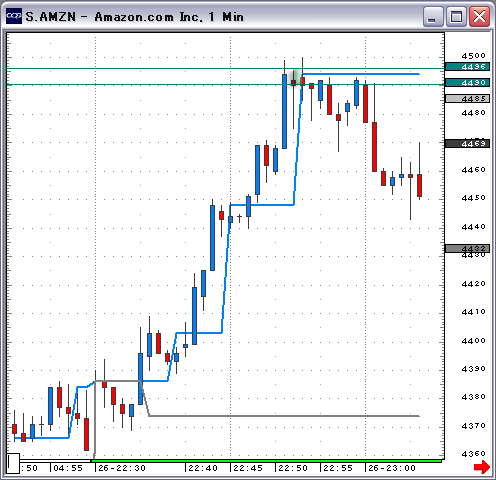Screen dimensions: 496x480
Task: Click the 4496 teal price label
Action: tap(467, 67)
